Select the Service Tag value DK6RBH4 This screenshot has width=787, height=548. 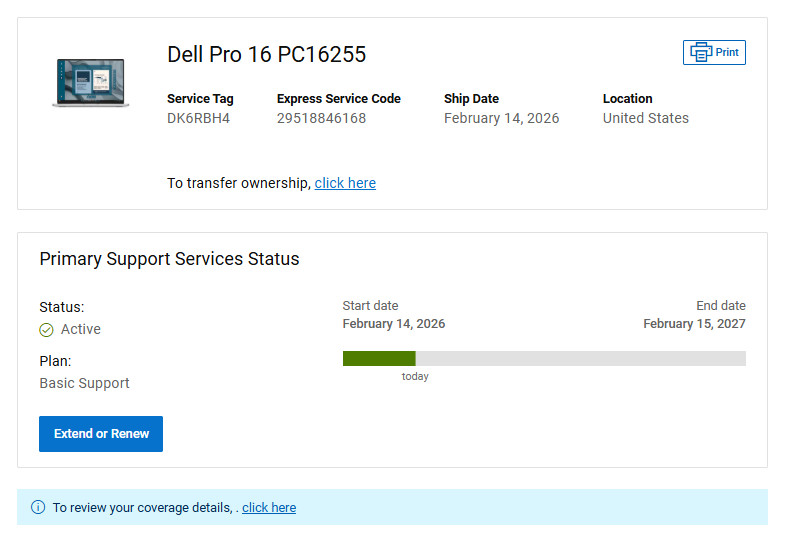[198, 118]
